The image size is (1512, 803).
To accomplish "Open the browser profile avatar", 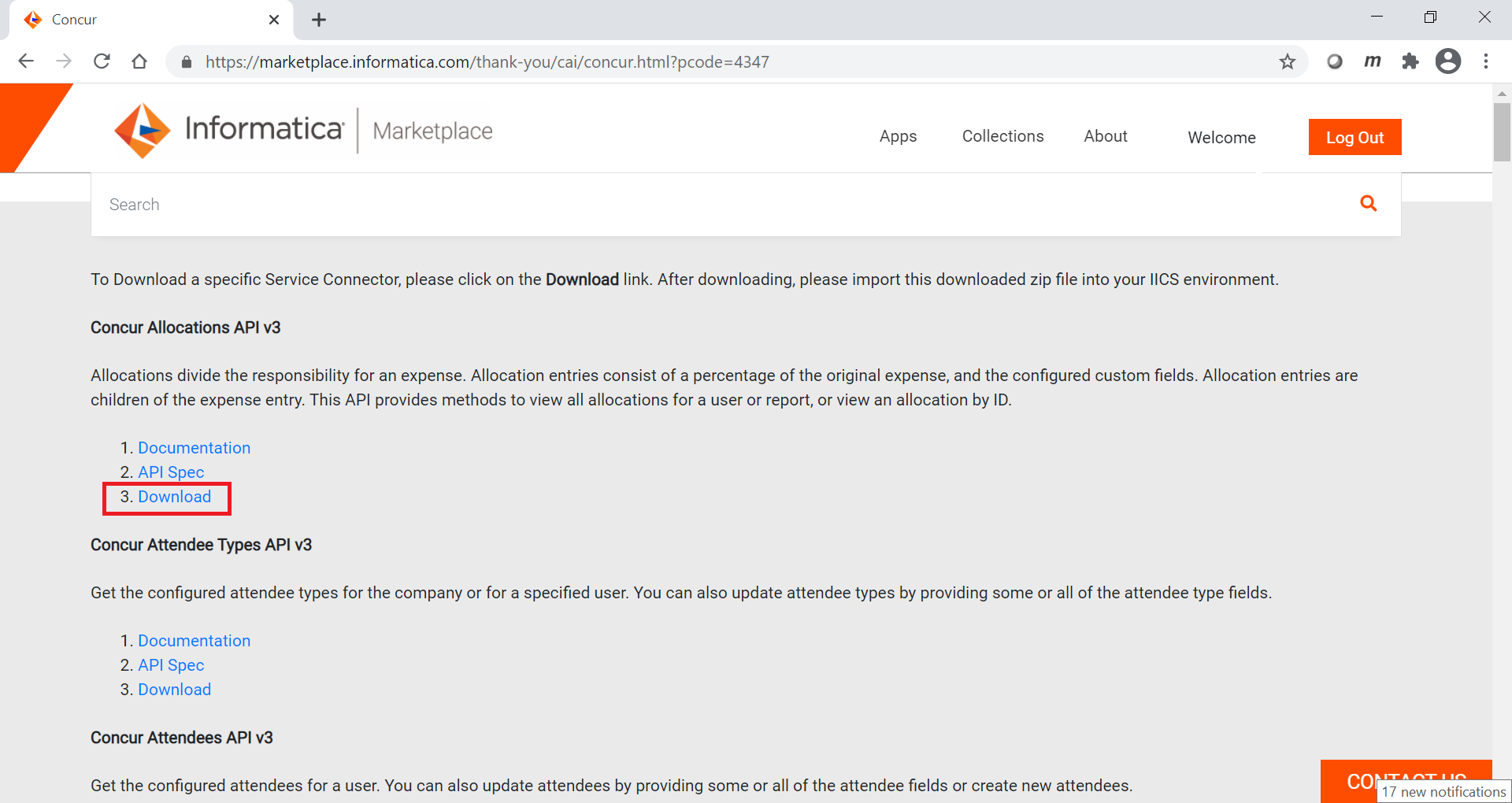I will click(1448, 61).
